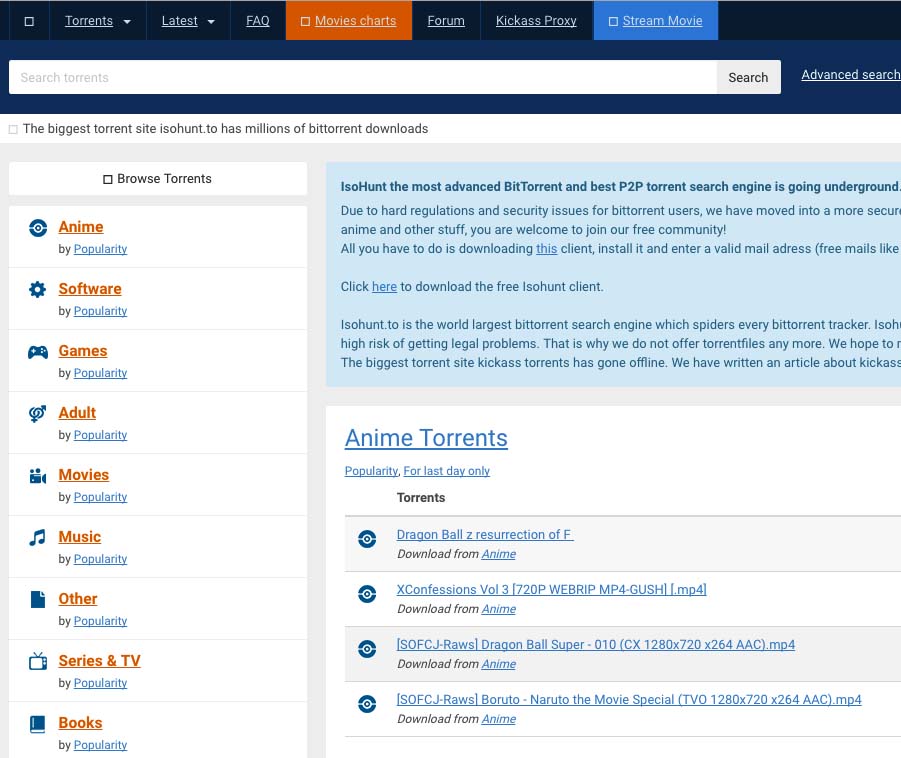
Task: Filter Anime torrents by Popularity
Action: [371, 471]
